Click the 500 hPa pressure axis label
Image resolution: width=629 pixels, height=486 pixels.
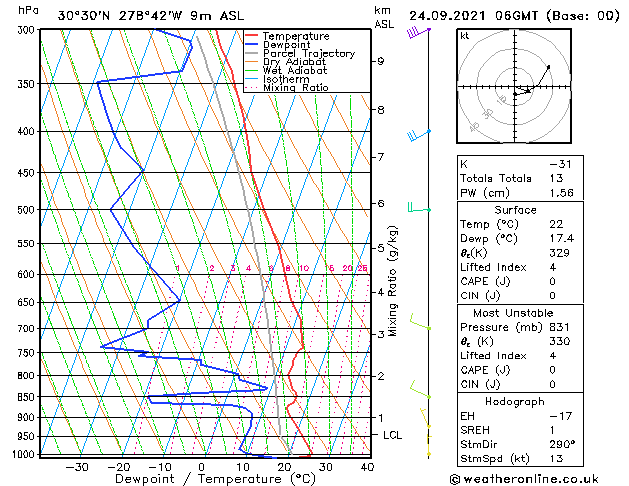(26, 210)
